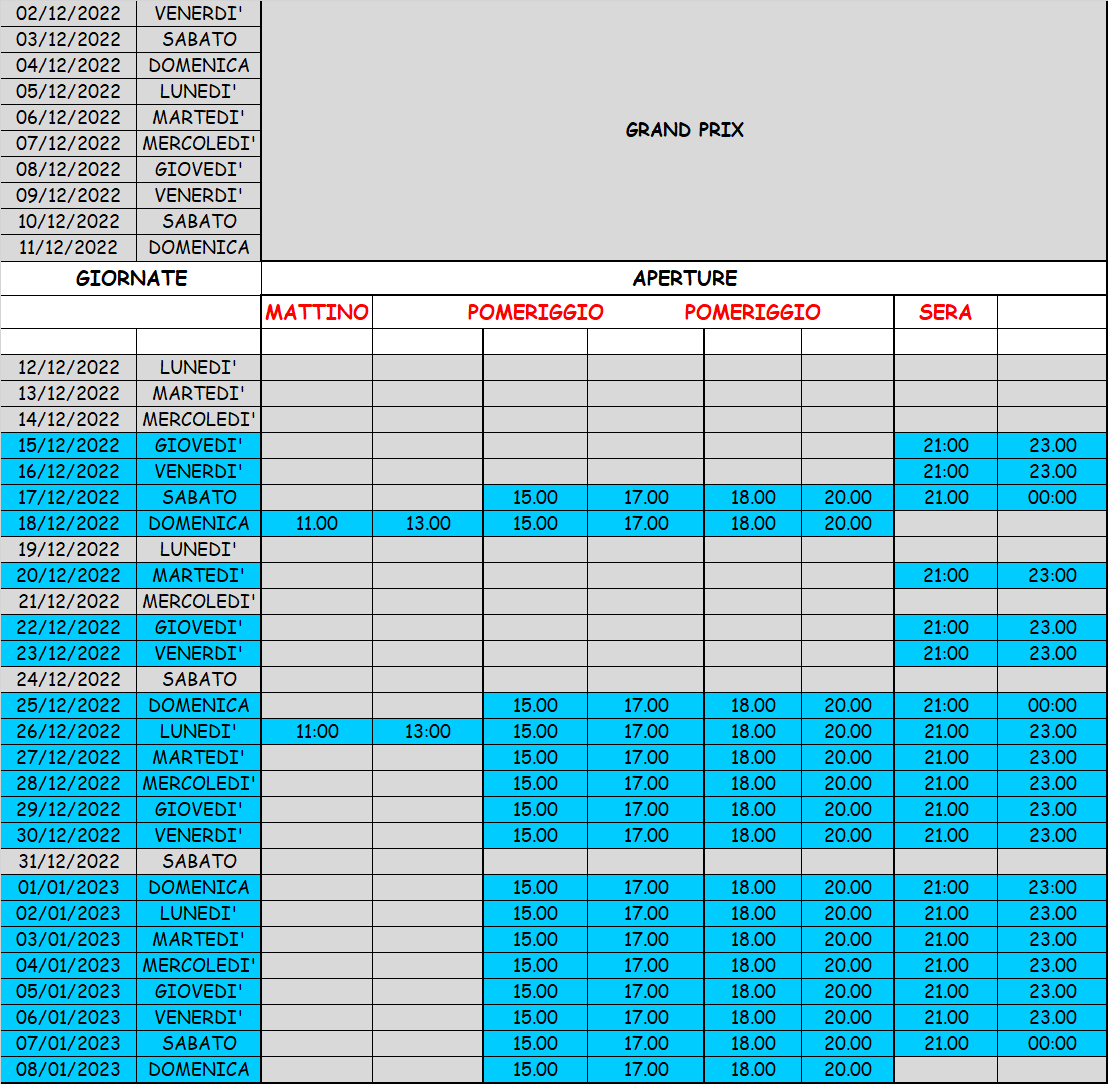Select date cell 02/12/2022
1108x1084 pixels.
68,13
